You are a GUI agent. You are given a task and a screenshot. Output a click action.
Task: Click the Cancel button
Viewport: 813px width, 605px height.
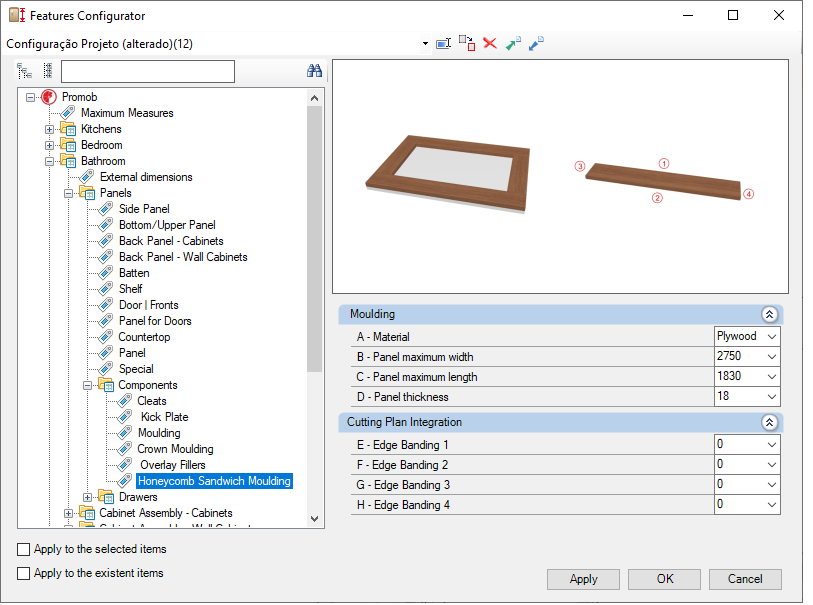745,579
